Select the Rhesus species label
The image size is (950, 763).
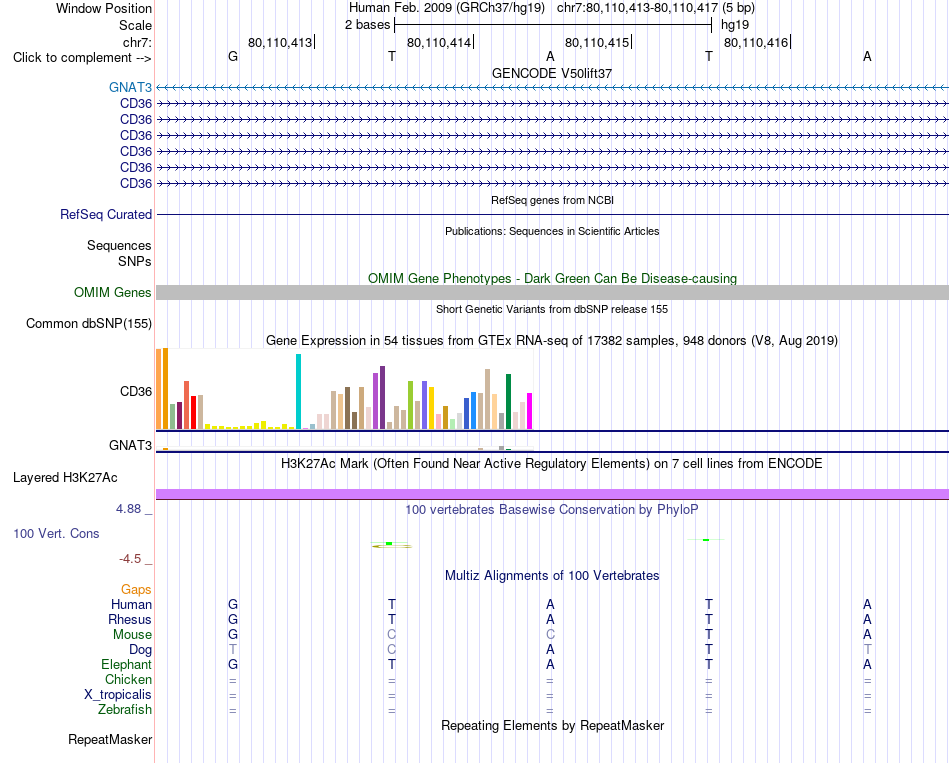tap(130, 619)
